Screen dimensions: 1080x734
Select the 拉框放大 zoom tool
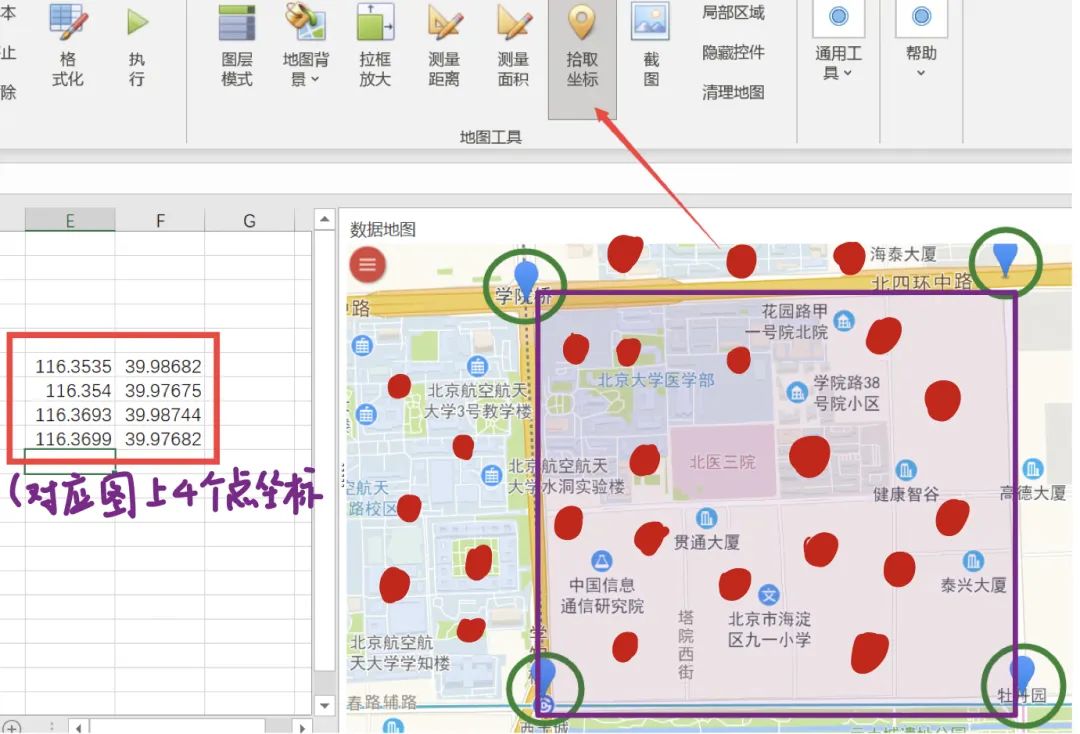tap(375, 45)
